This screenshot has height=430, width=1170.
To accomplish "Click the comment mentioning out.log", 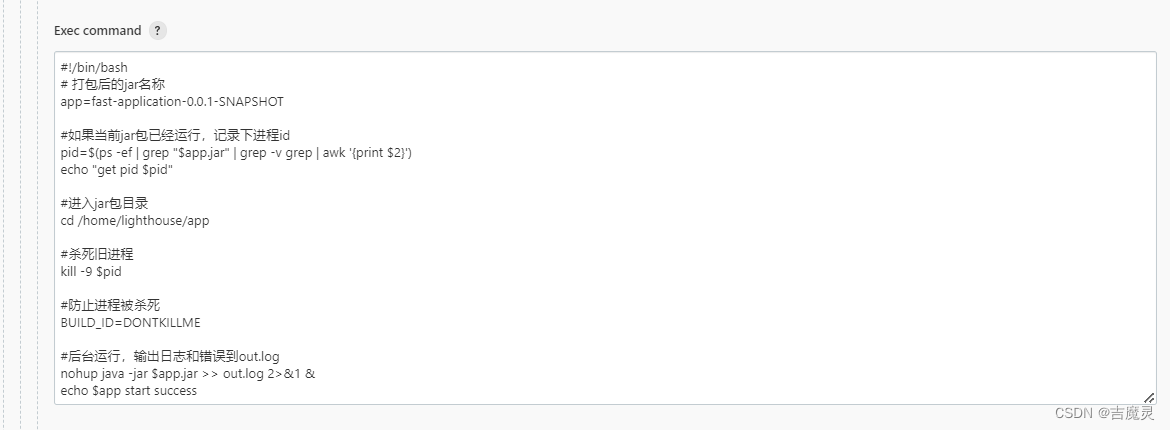I will [170, 357].
